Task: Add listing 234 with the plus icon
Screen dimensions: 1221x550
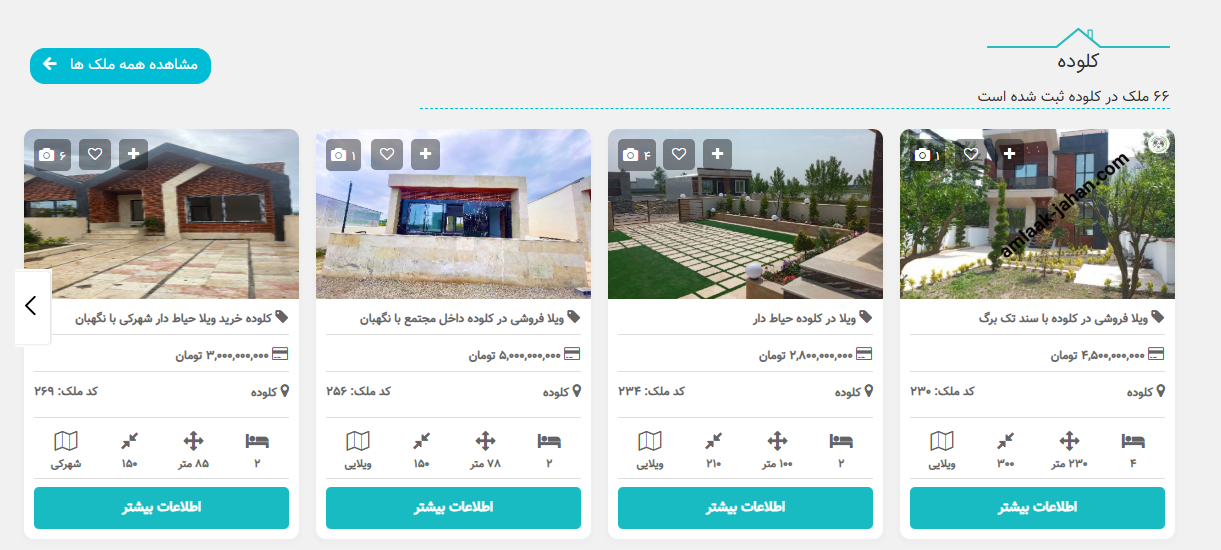Action: pyautogui.click(x=719, y=154)
